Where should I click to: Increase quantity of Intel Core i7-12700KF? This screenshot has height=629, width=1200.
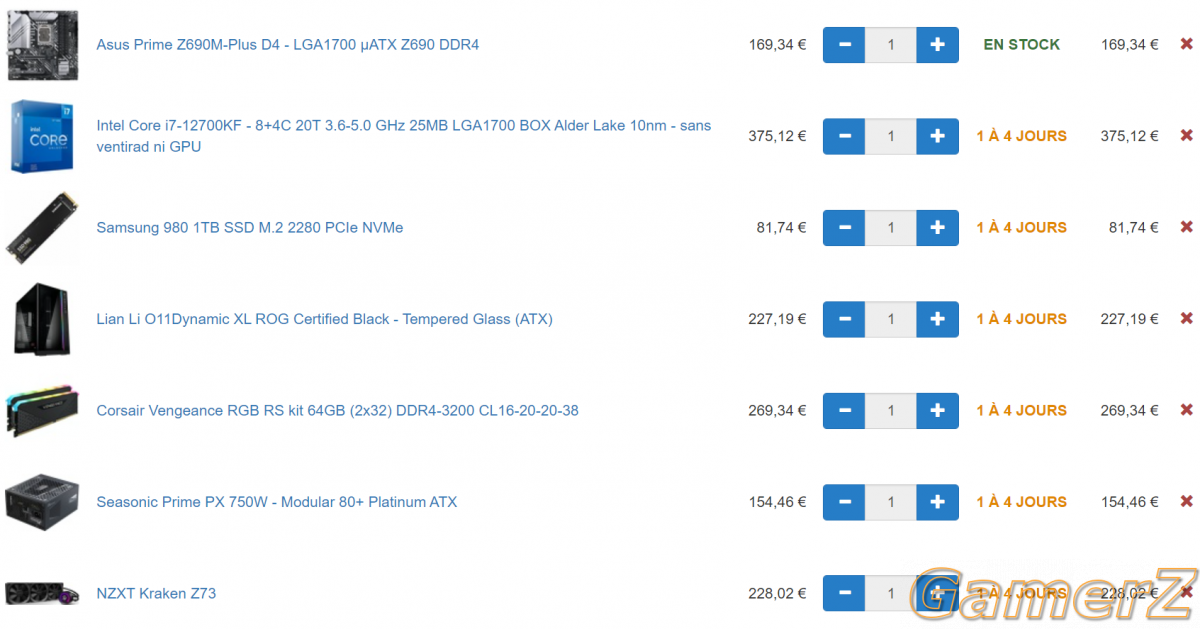(x=937, y=136)
